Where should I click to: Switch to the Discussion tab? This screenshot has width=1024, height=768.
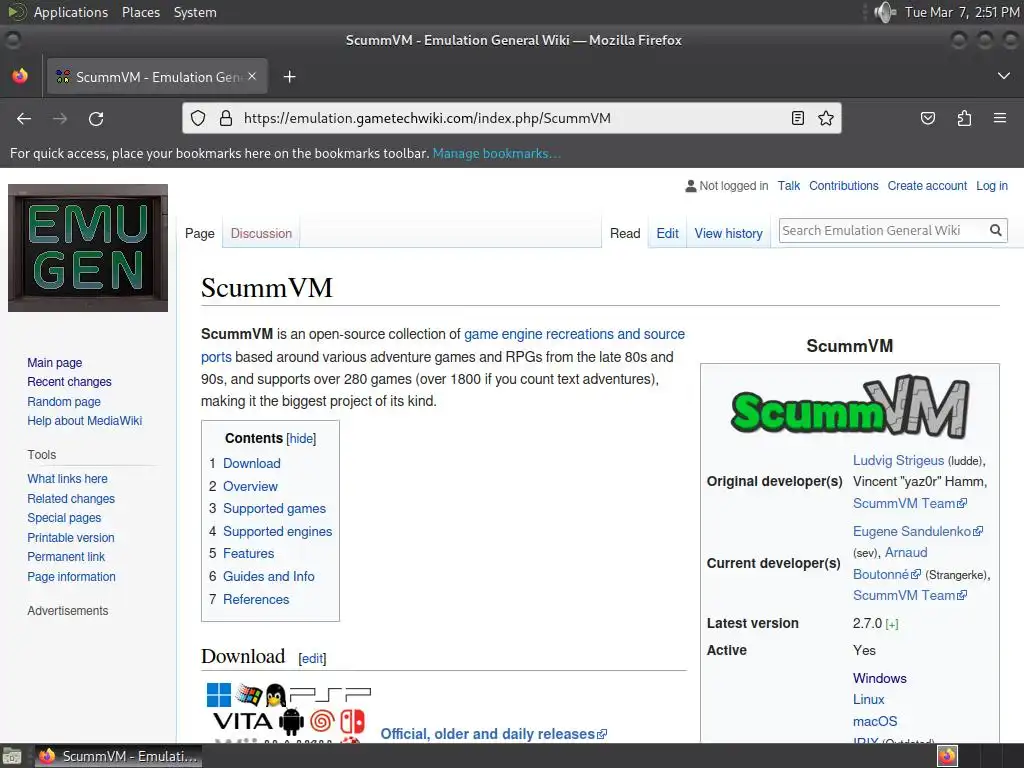[x=261, y=233]
